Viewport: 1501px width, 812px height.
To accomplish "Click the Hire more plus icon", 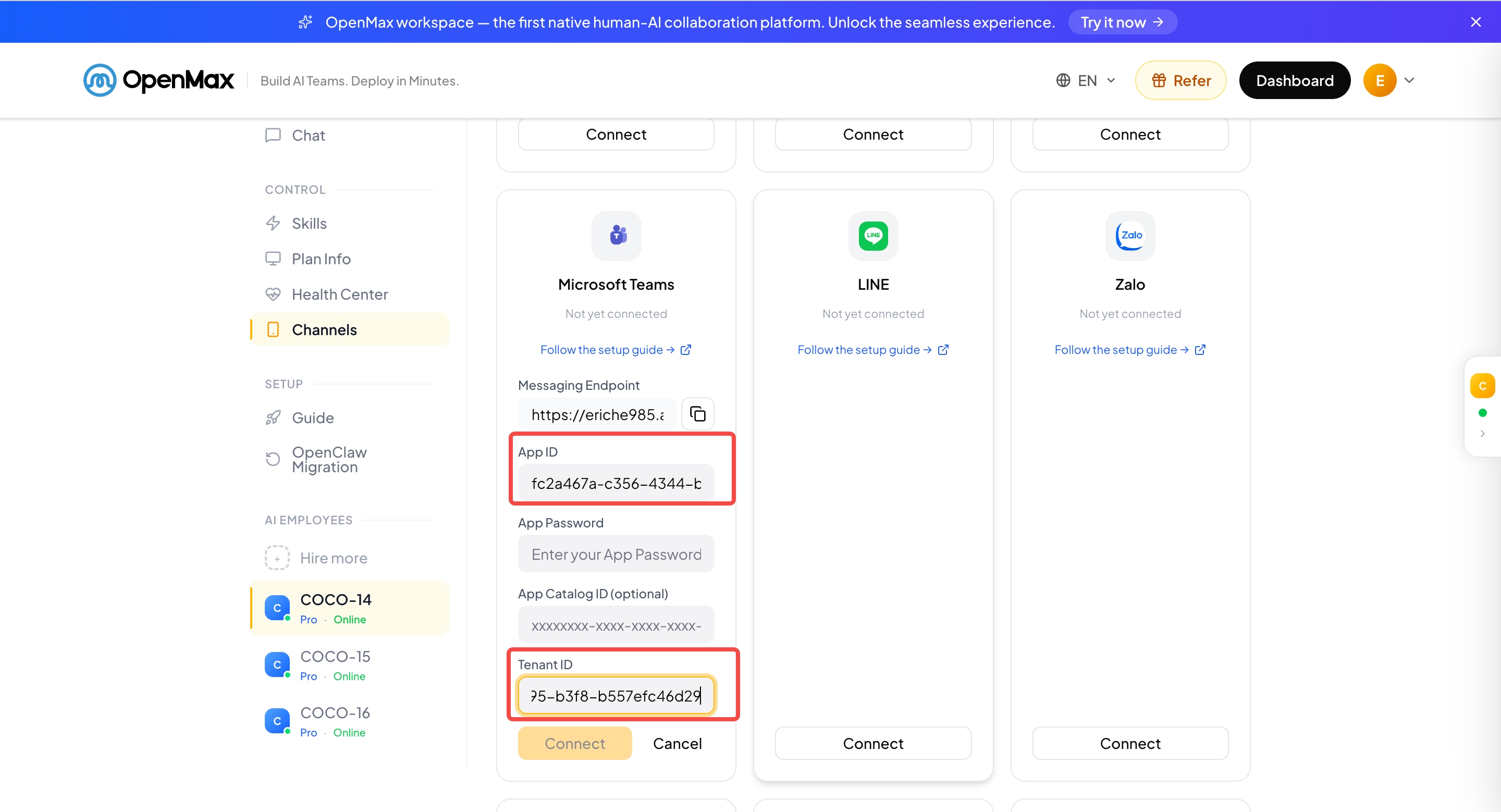I will [x=277, y=558].
